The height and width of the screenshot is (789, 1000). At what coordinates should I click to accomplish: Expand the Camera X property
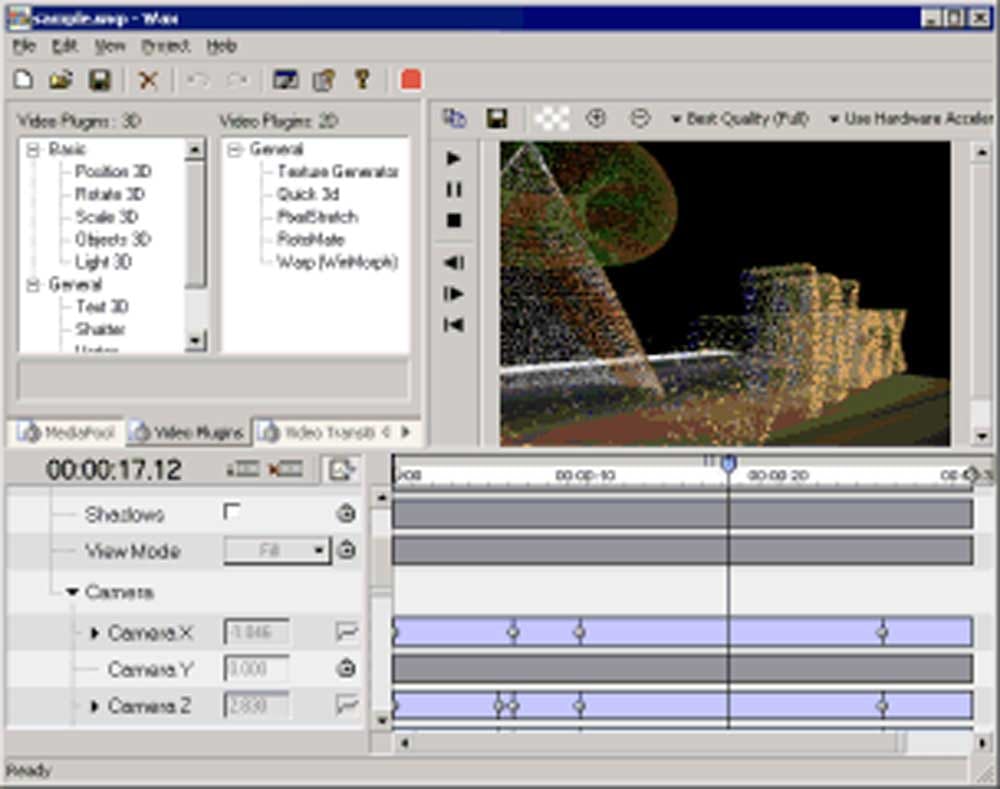point(95,633)
